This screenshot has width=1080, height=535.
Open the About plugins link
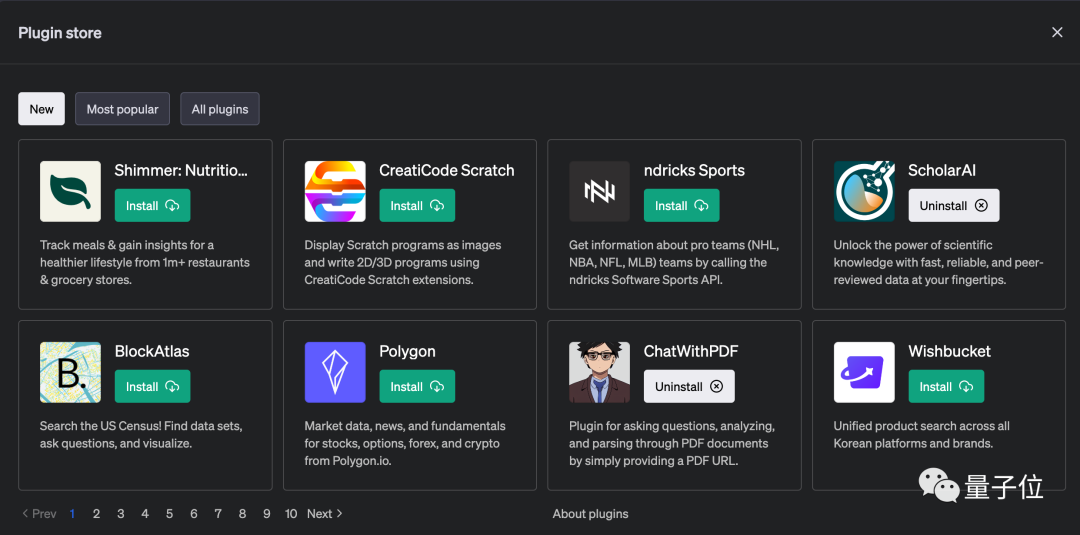591,514
